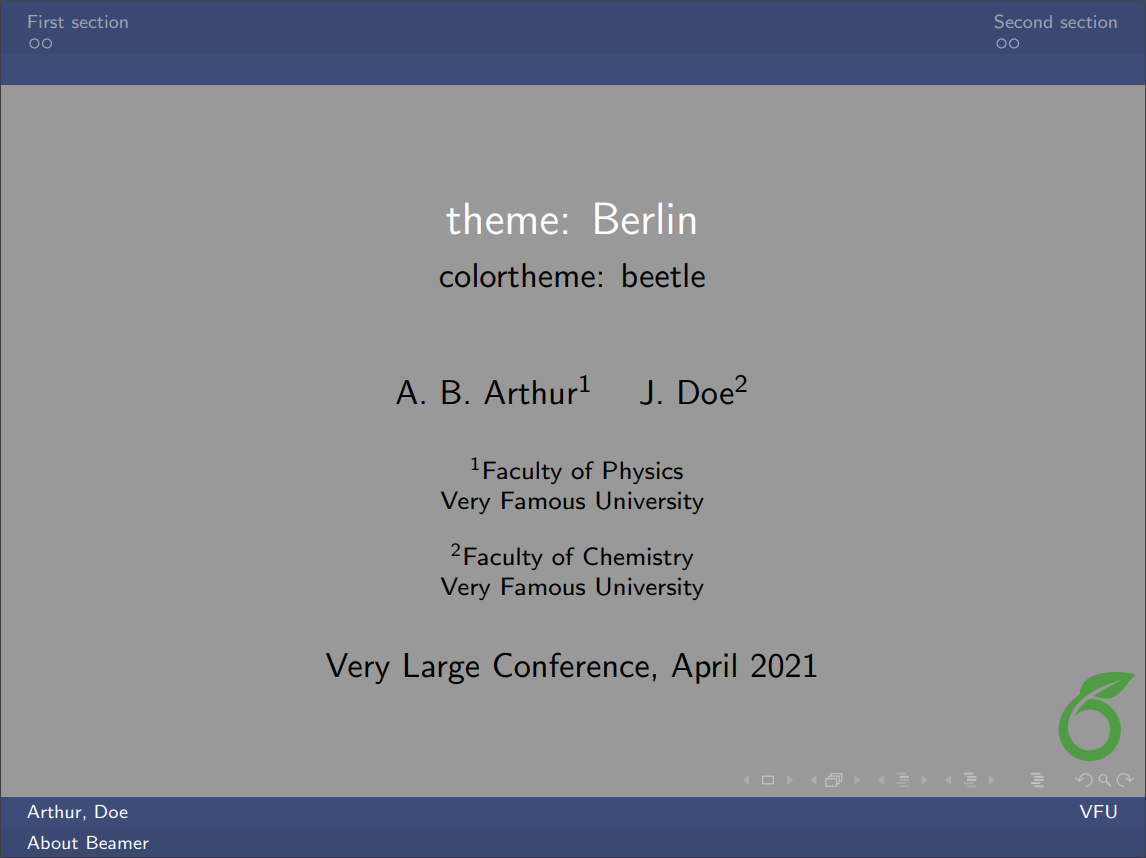Image resolution: width=1146 pixels, height=858 pixels.
Task: Click the appendix navigation symbol
Action: pos(1039,780)
